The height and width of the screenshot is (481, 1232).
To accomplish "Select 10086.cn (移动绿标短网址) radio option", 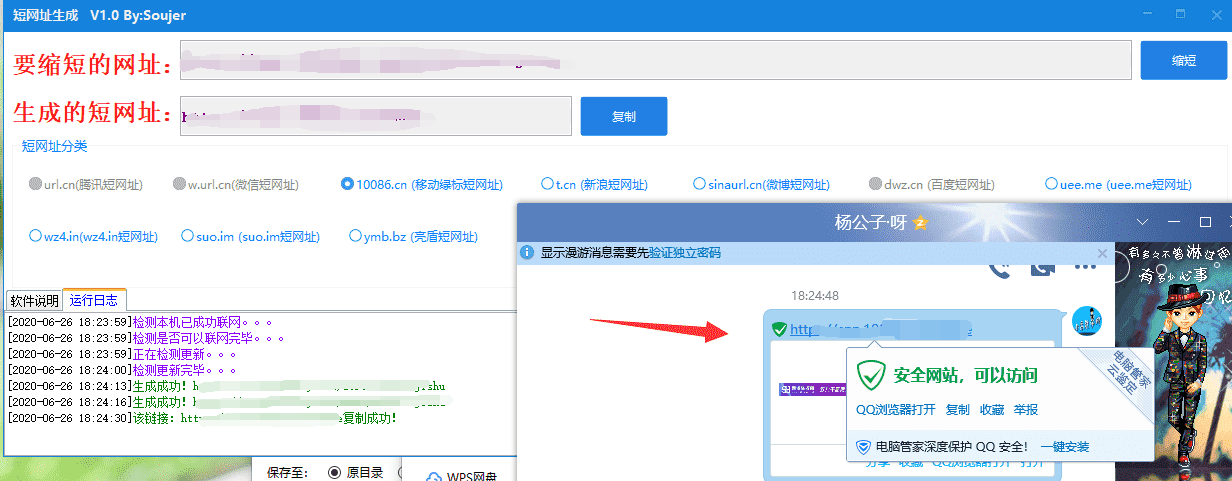I will pyautogui.click(x=422, y=184).
